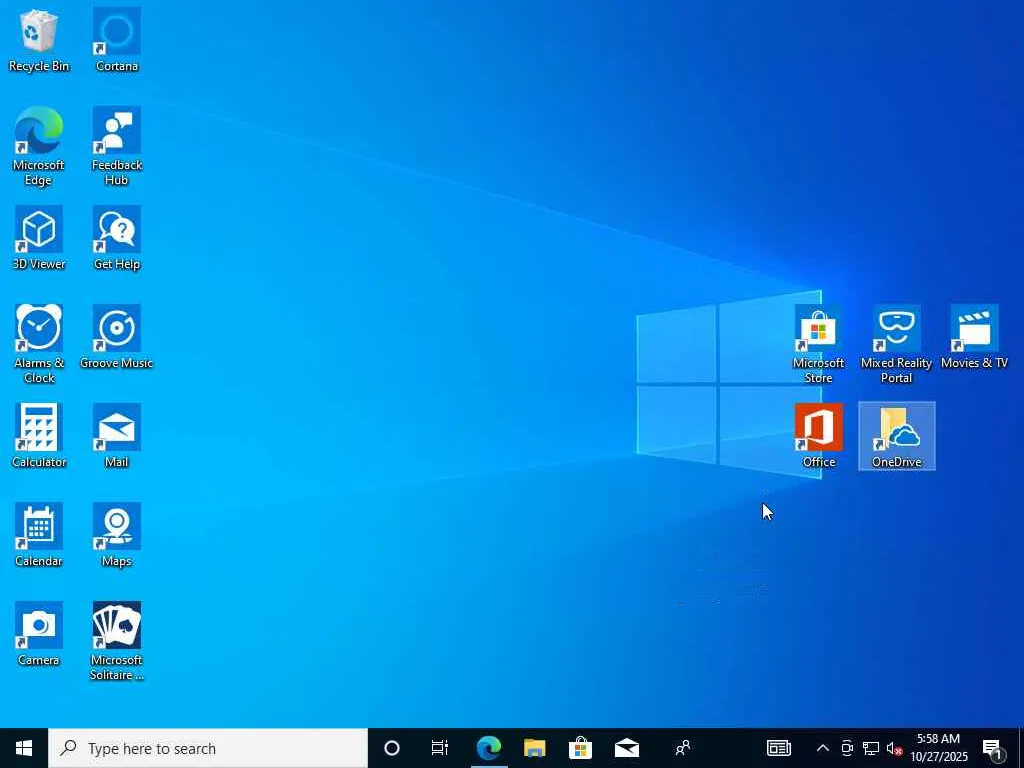This screenshot has height=768, width=1024.
Task: Open File Explorer from the taskbar
Action: pos(534,748)
